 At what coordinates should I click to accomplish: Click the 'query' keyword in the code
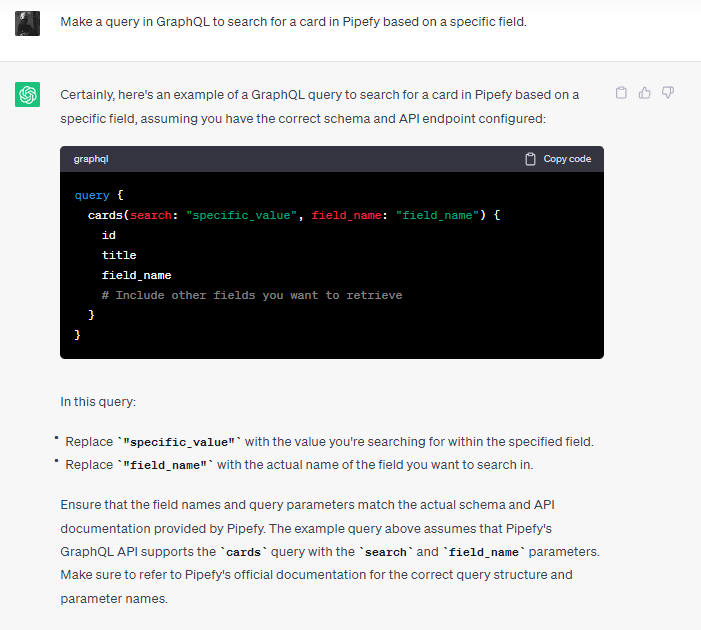pyautogui.click(x=92, y=195)
